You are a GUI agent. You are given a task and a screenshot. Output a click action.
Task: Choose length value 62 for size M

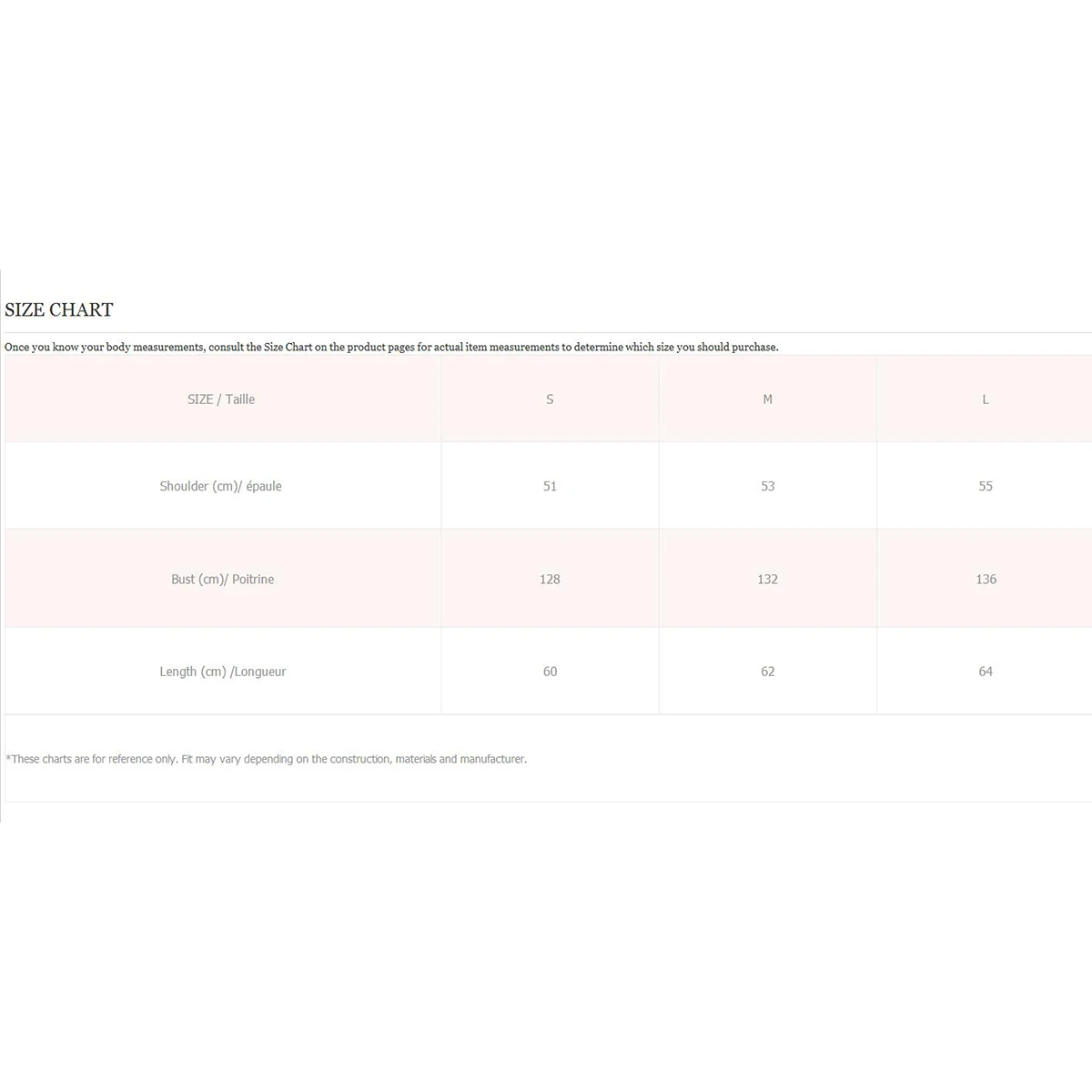[x=767, y=672]
